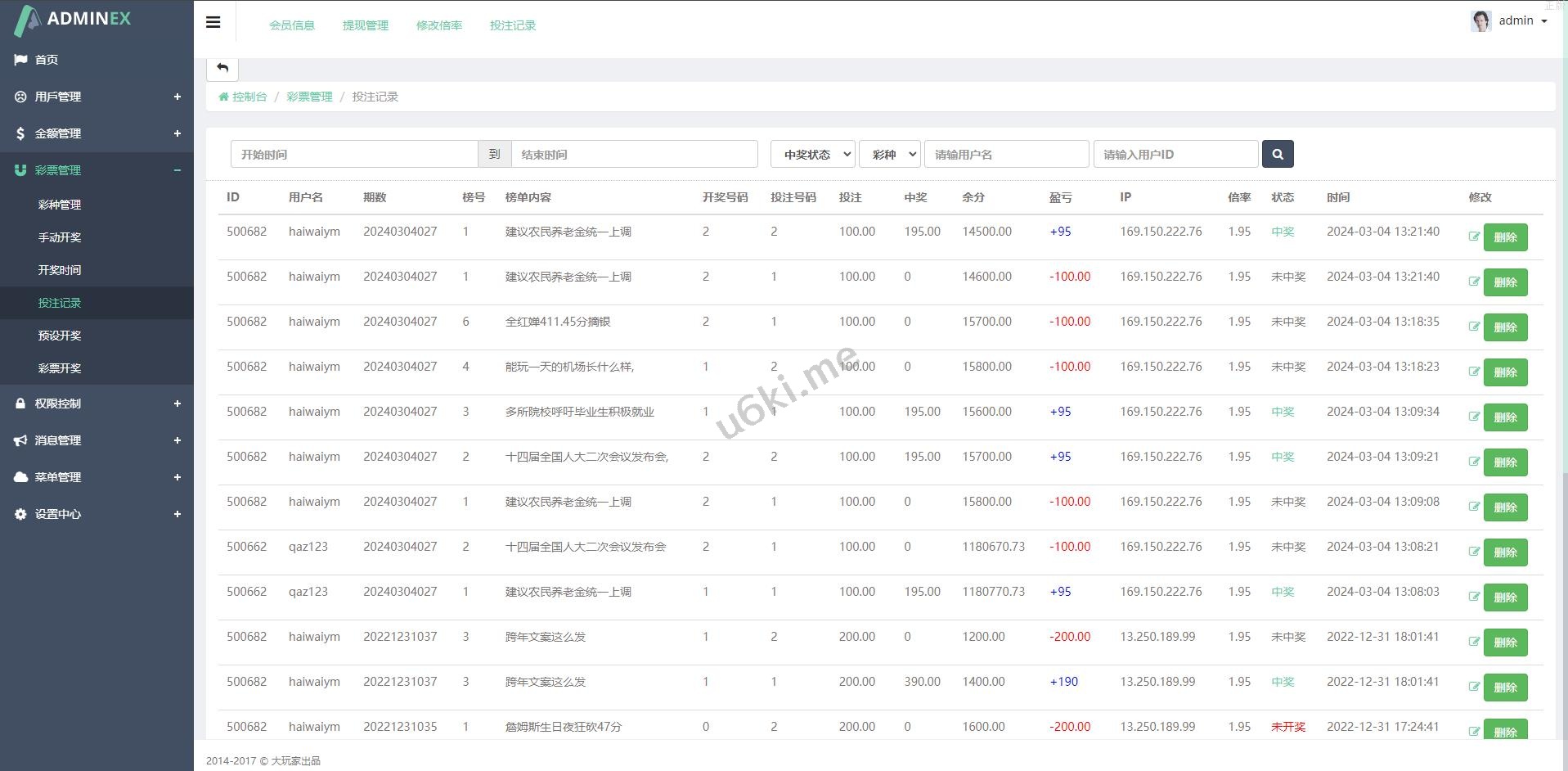Image resolution: width=1568 pixels, height=771 pixels.
Task: Click edit icon for the 13:18:35 record
Action: (1474, 327)
